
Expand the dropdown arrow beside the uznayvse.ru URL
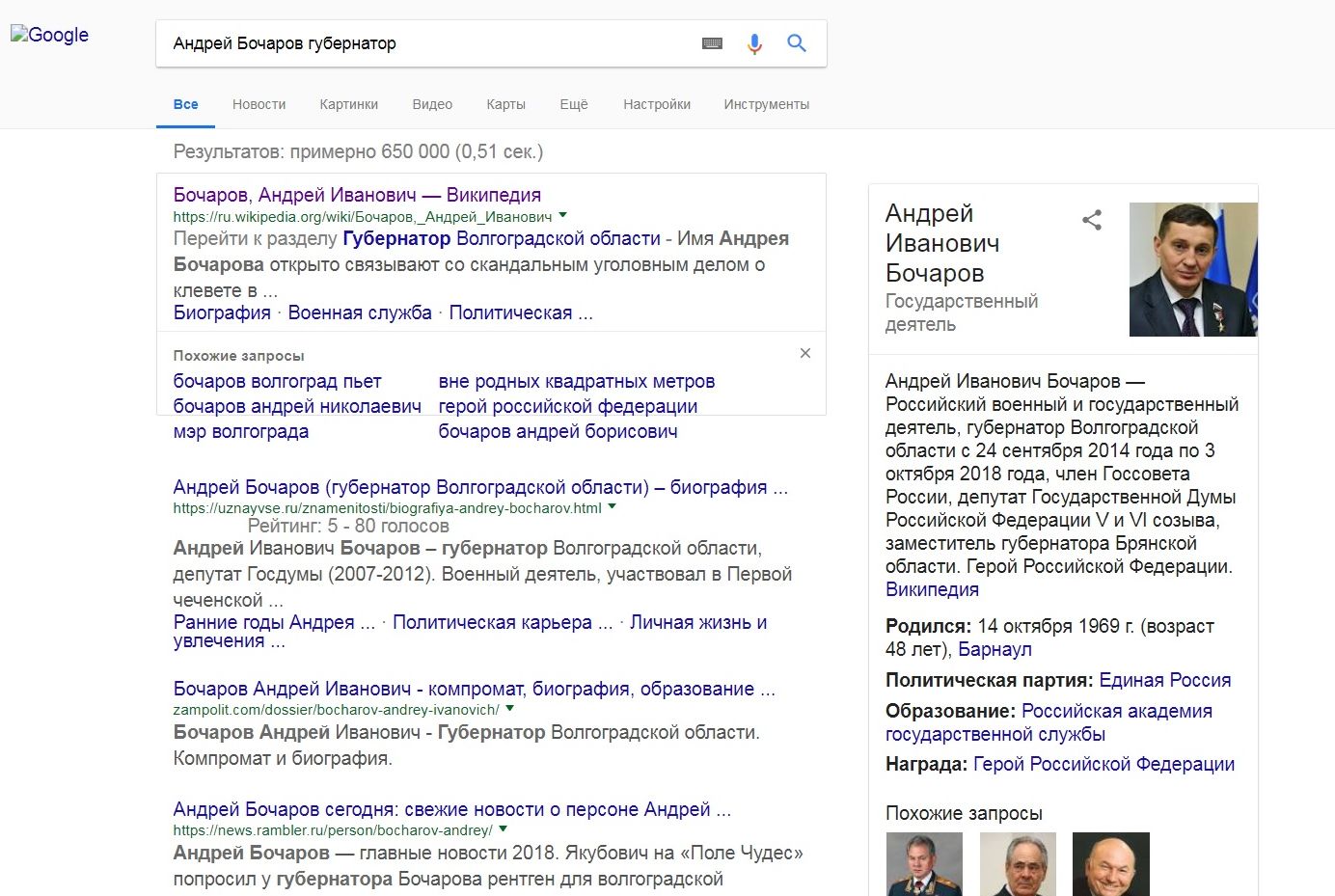tap(612, 506)
